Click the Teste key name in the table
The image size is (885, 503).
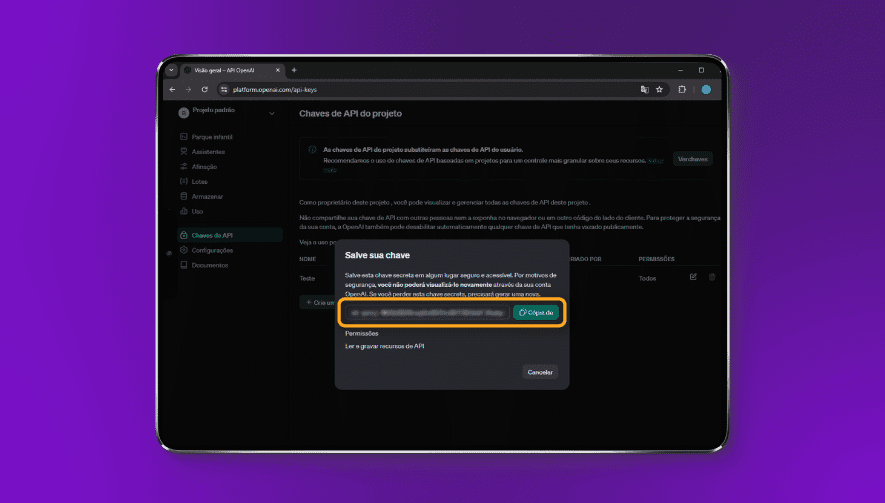[x=307, y=278]
